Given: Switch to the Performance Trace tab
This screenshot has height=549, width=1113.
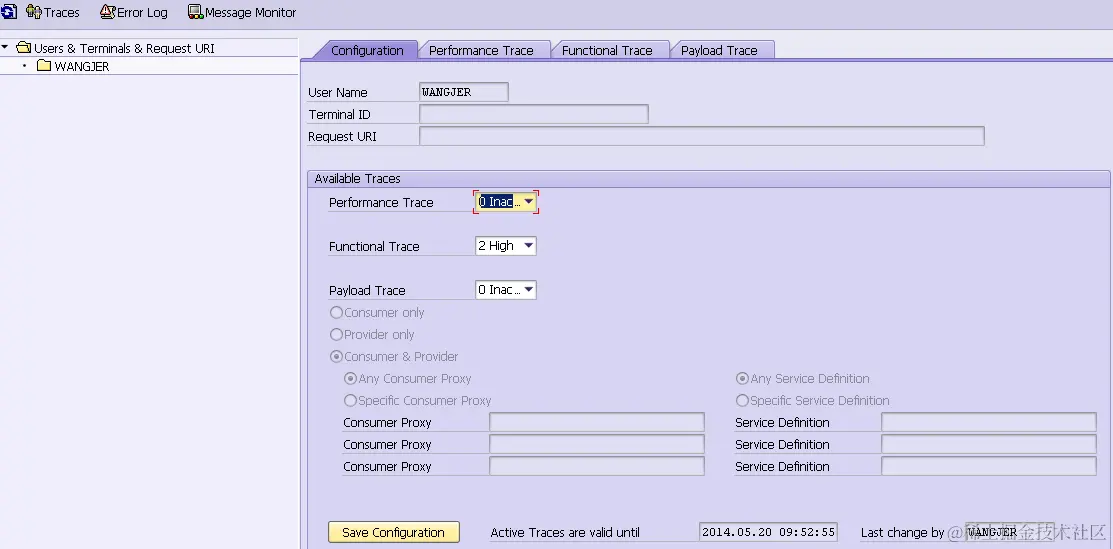Looking at the screenshot, I should point(481,50).
